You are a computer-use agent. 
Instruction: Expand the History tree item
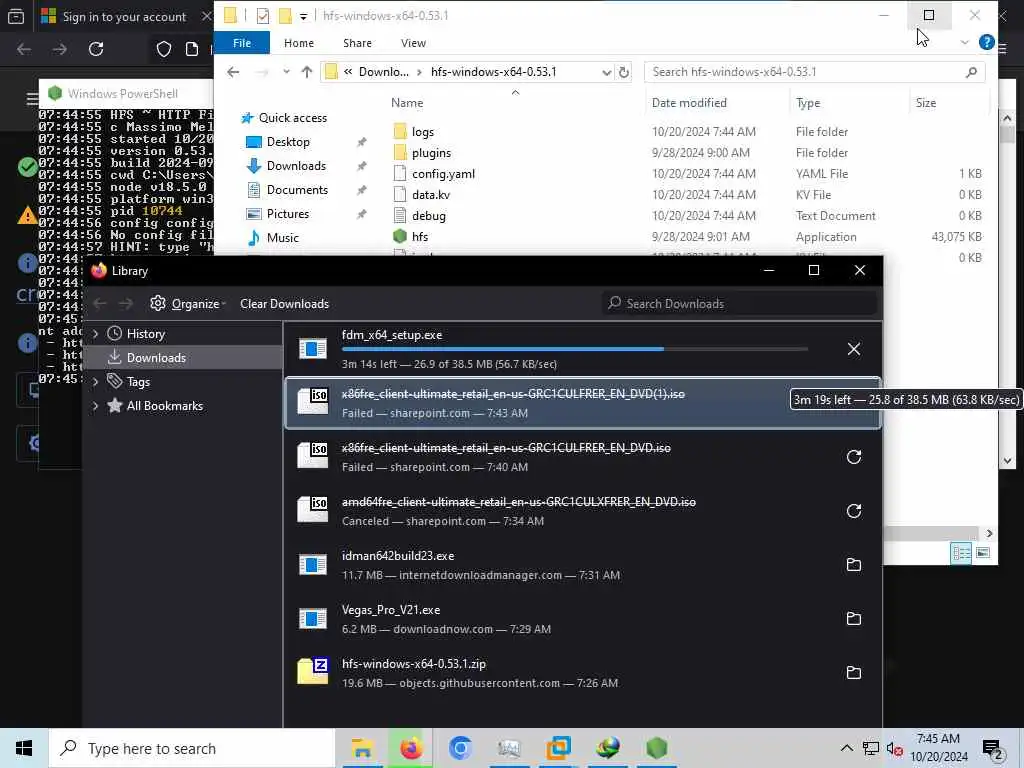(96, 334)
